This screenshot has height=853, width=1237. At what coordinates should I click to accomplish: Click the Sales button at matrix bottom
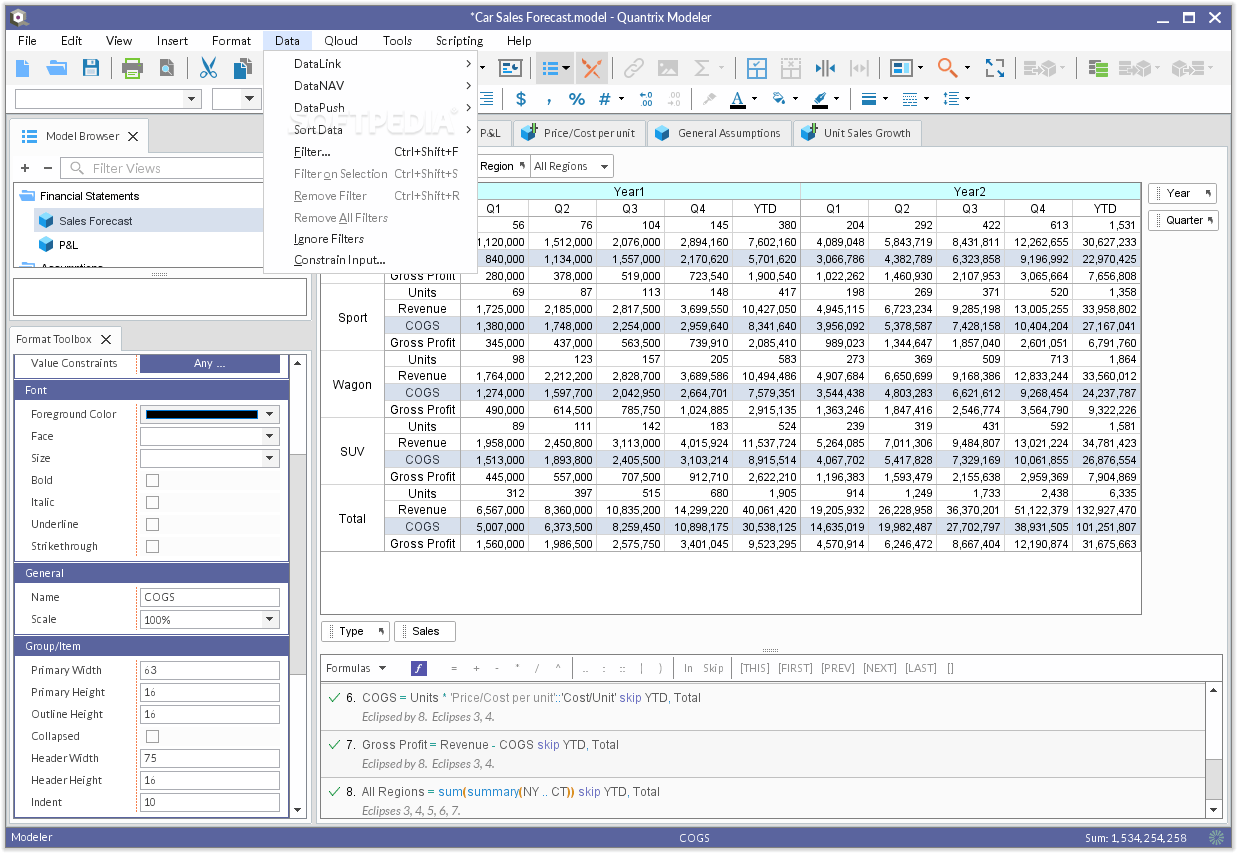(424, 631)
